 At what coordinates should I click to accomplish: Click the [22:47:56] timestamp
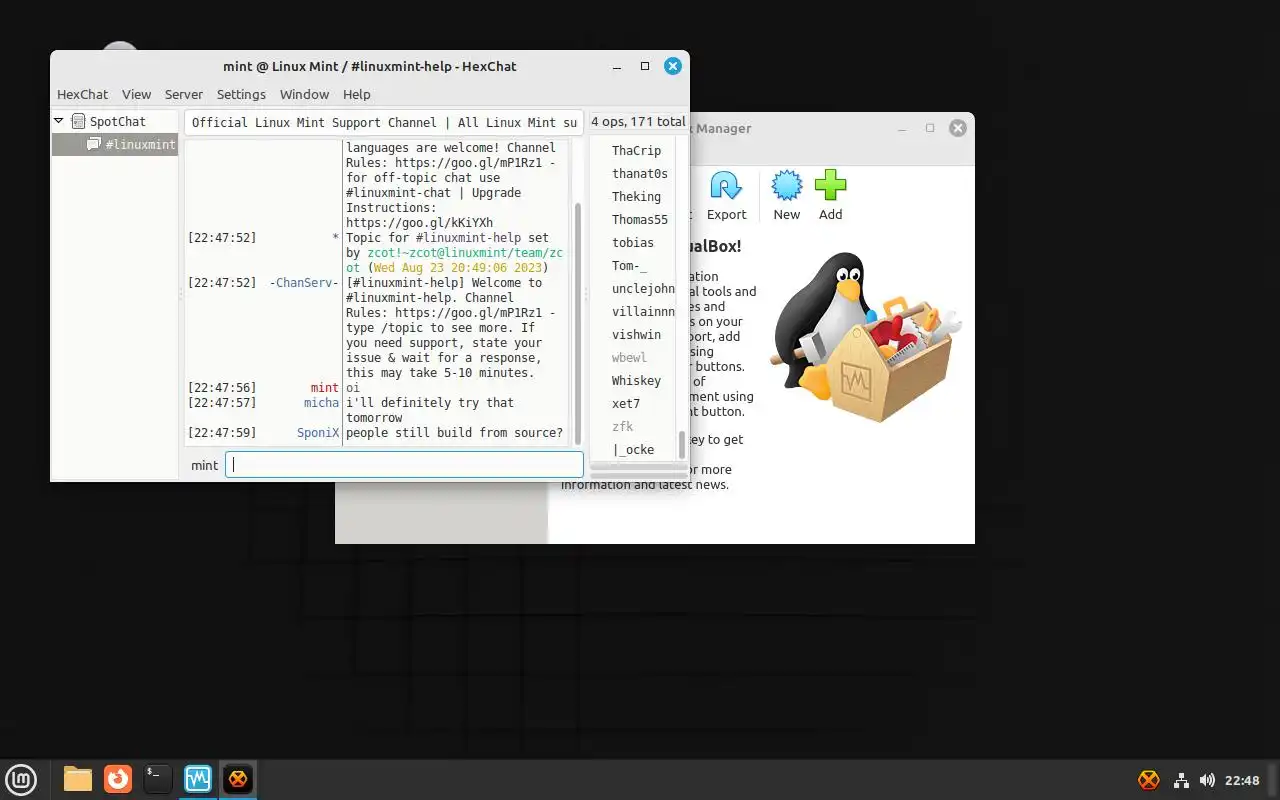coord(222,388)
